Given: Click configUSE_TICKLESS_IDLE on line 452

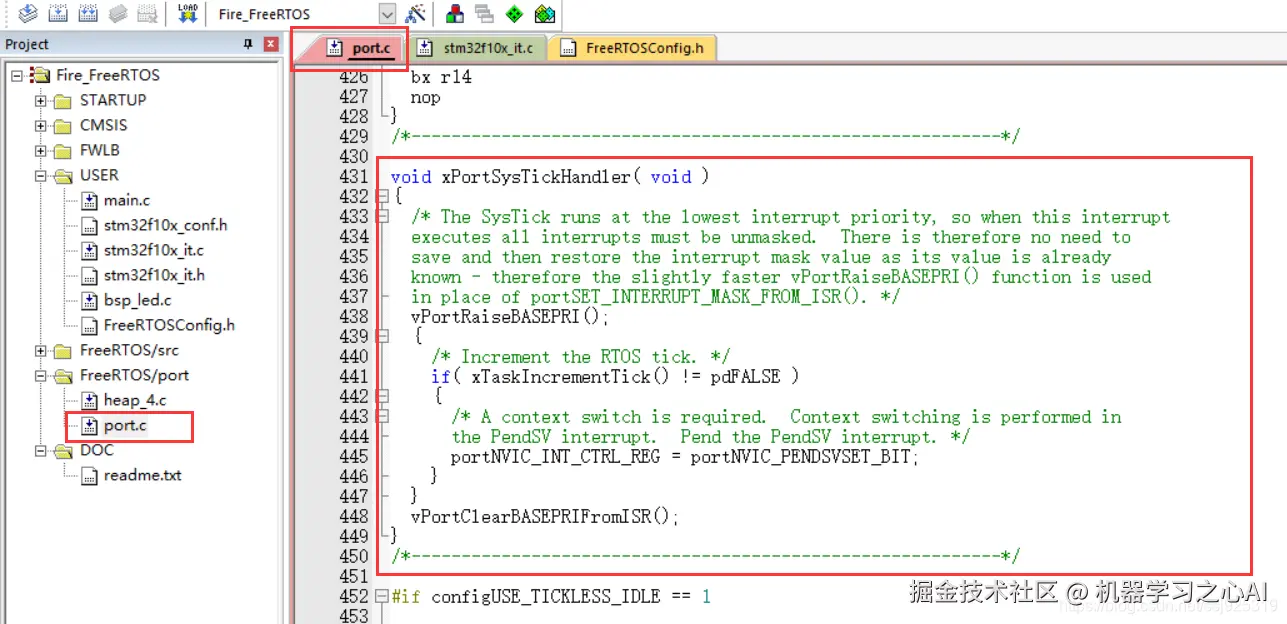Looking at the screenshot, I should point(546,597).
